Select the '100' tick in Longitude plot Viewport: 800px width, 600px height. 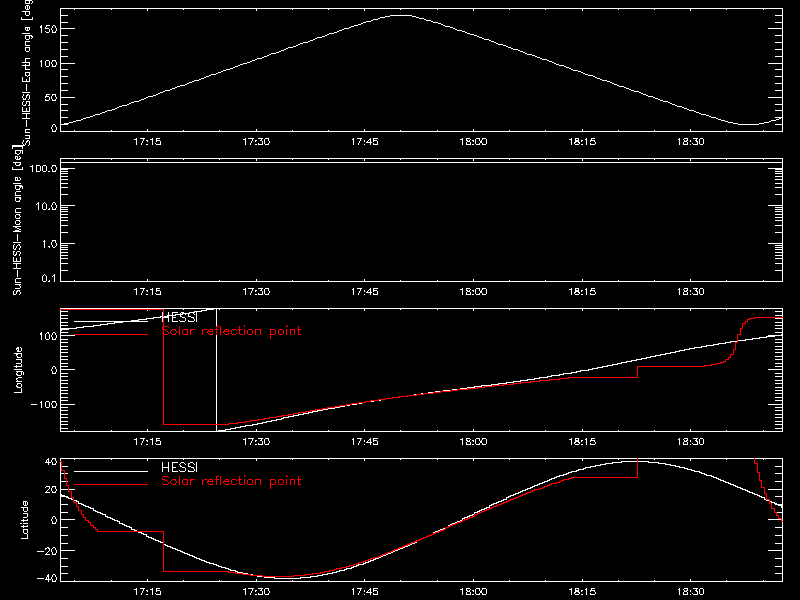(x=47, y=336)
